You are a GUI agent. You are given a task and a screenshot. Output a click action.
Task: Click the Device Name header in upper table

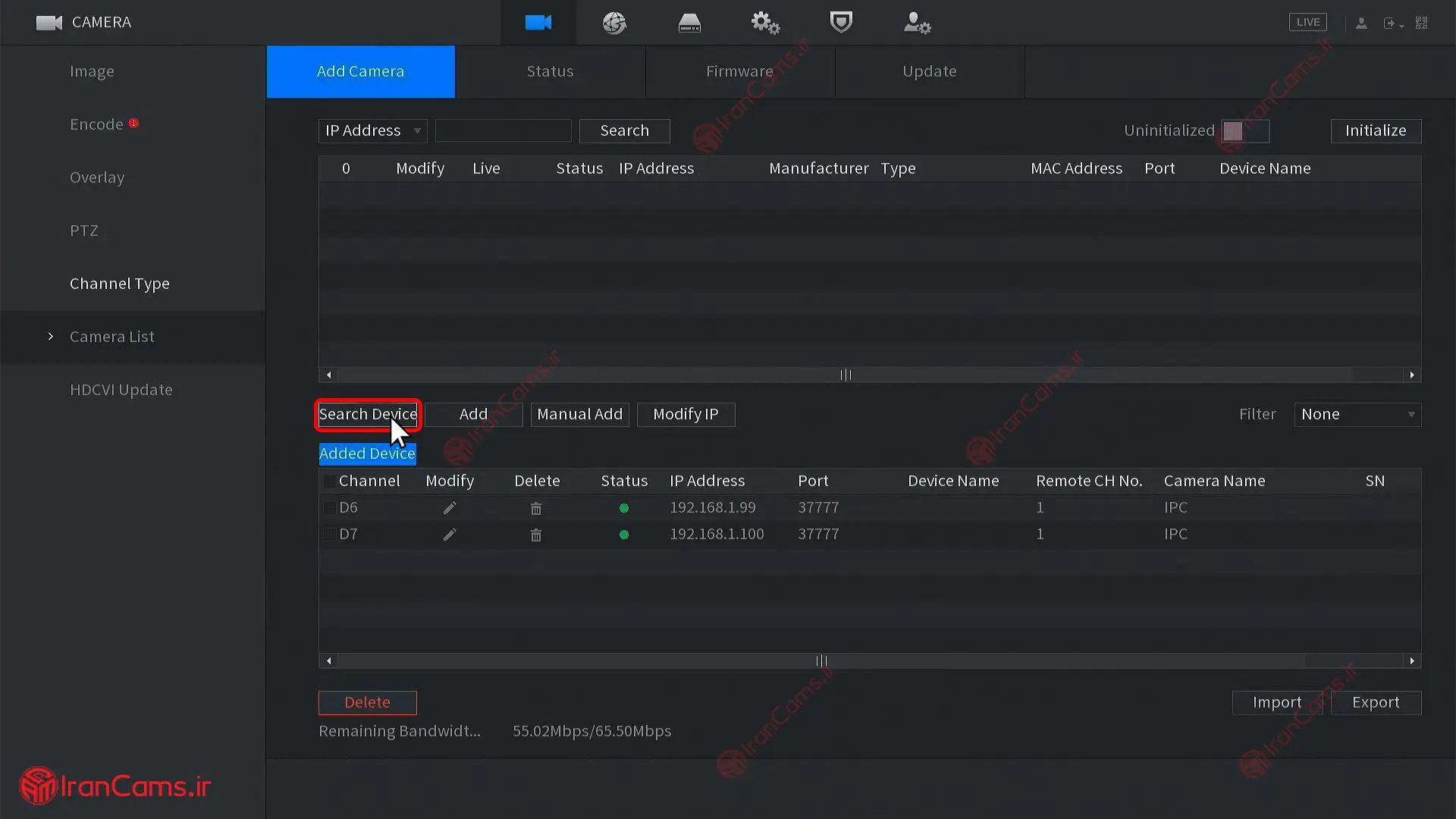[x=1265, y=168]
